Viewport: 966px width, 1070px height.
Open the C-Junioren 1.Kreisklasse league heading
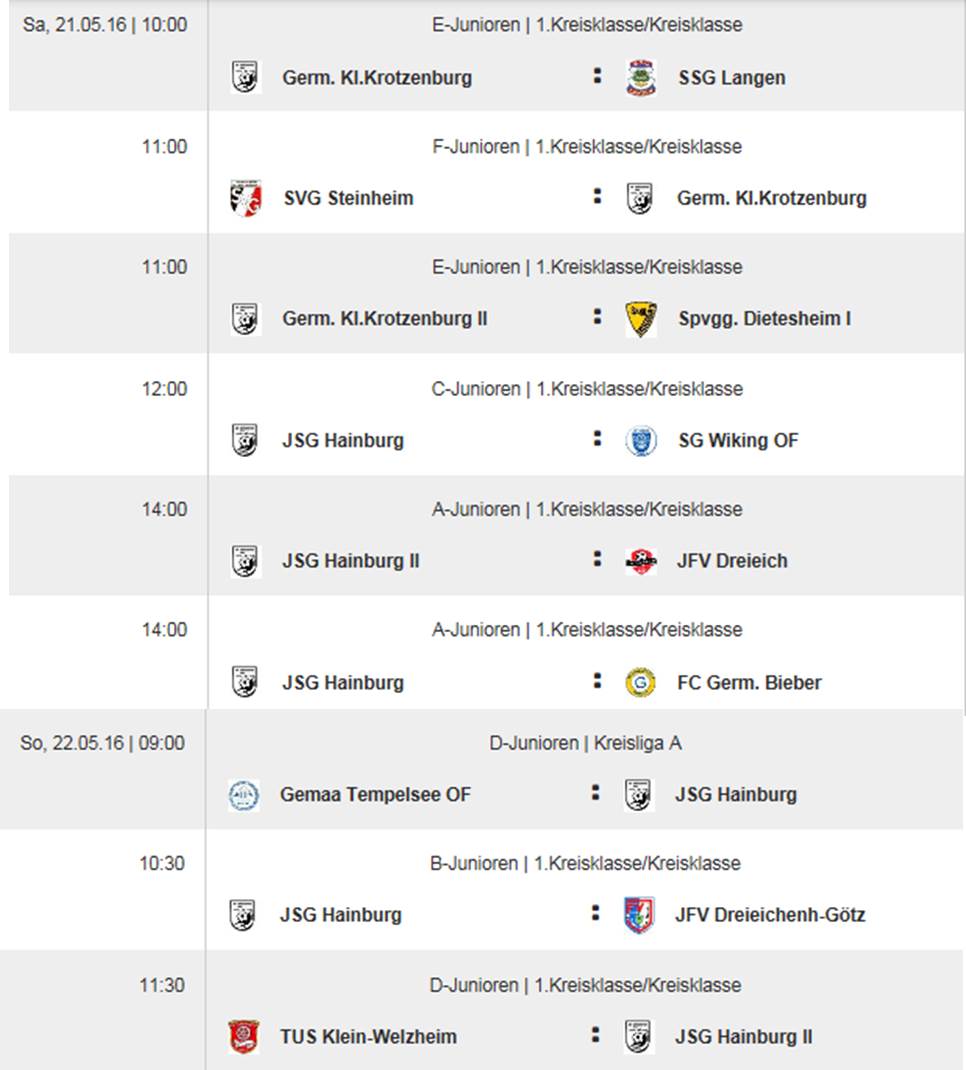pyautogui.click(x=587, y=388)
